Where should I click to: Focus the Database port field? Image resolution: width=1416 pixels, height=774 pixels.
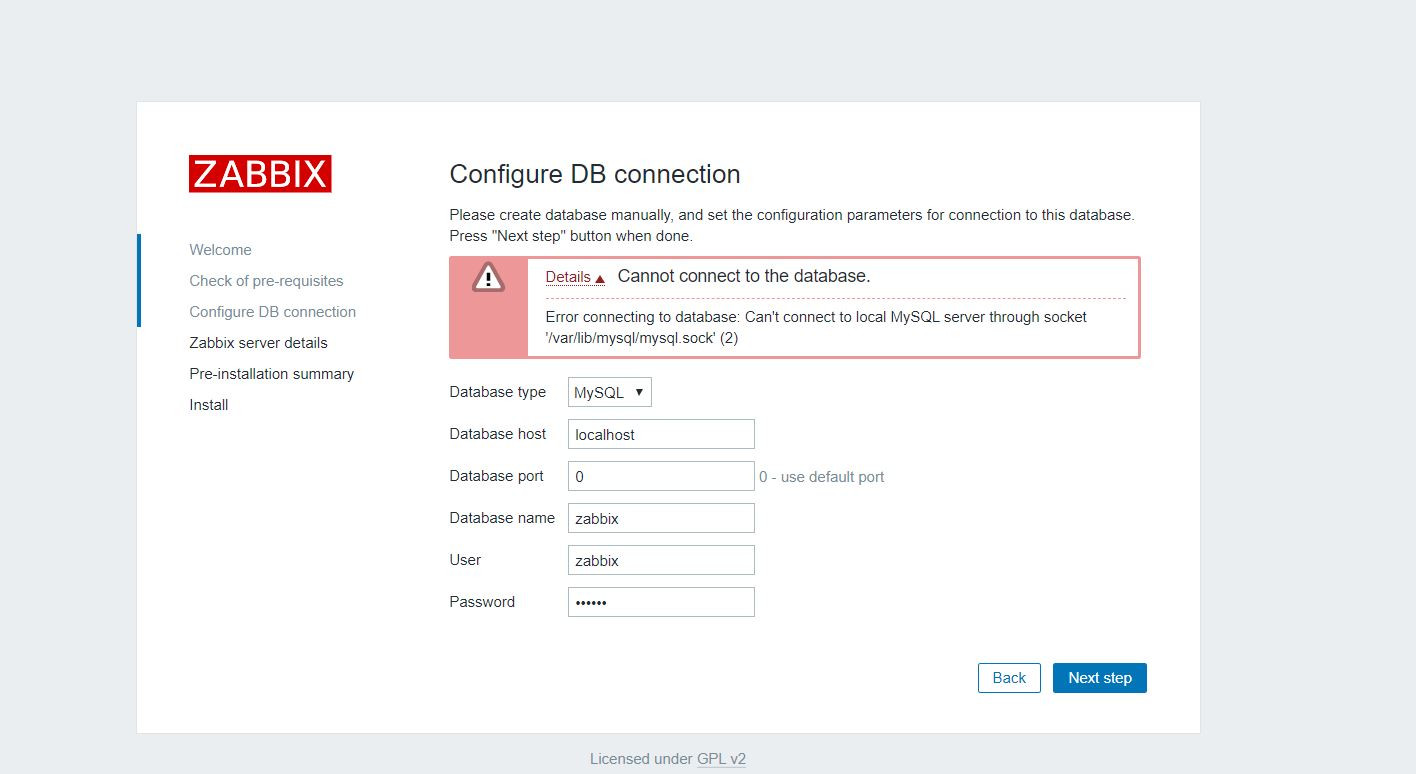661,476
